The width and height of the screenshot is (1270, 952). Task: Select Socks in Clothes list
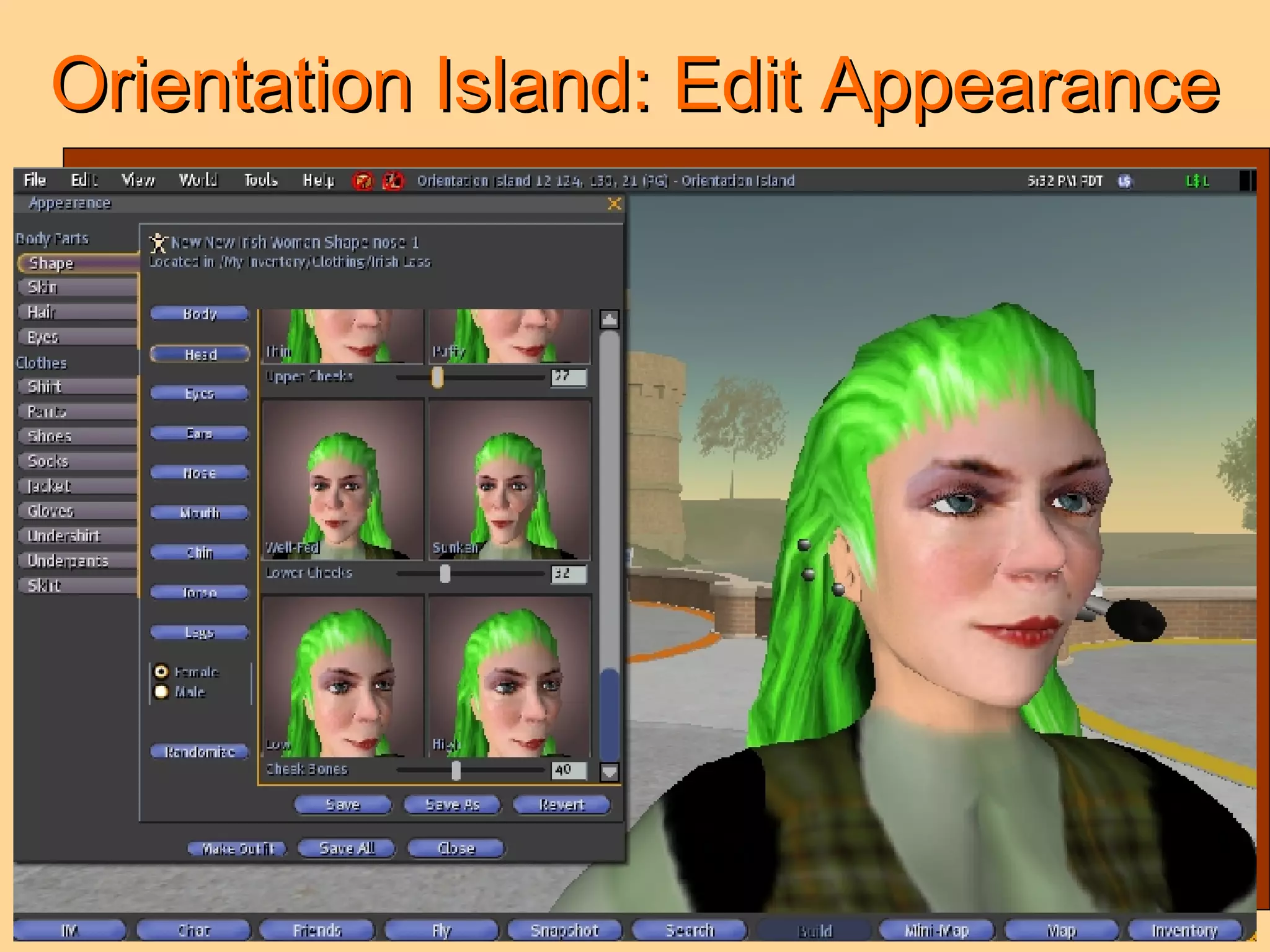pyautogui.click(x=78, y=461)
